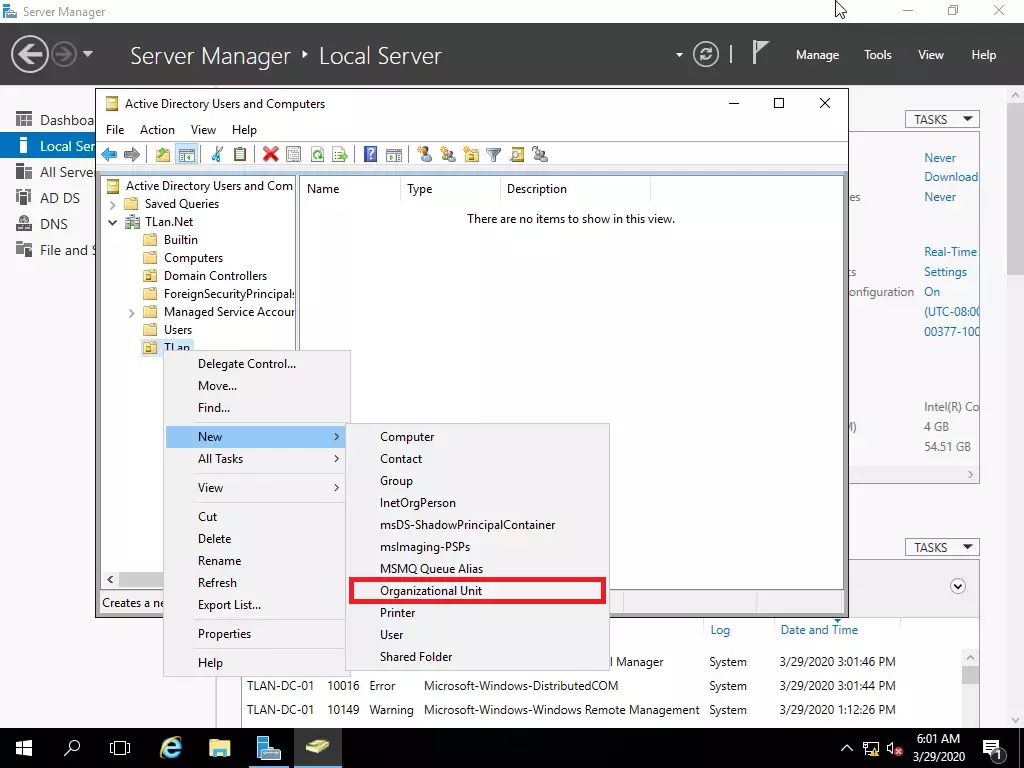
Task: Click the green Refresh toolbar icon
Action: click(x=317, y=154)
